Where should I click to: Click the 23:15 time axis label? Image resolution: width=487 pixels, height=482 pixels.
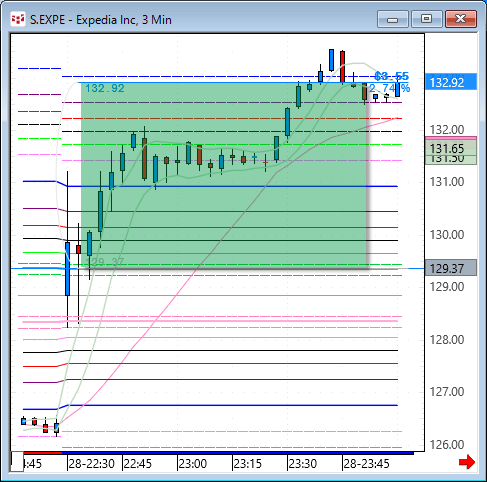(248, 464)
